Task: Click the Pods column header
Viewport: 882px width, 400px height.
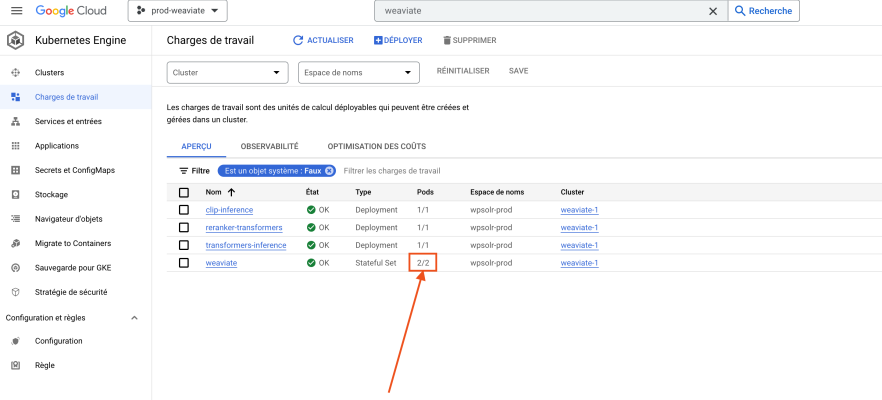Action: pos(425,192)
